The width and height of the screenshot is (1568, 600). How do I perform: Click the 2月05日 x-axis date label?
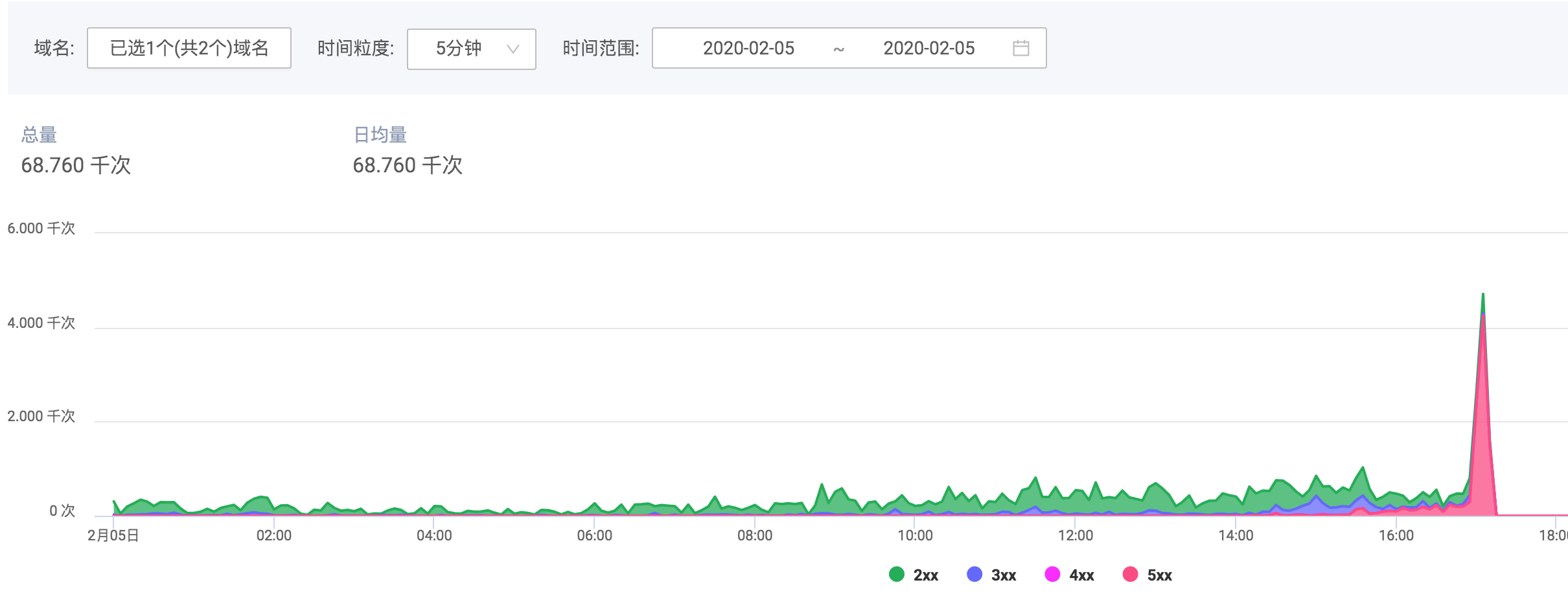click(113, 535)
